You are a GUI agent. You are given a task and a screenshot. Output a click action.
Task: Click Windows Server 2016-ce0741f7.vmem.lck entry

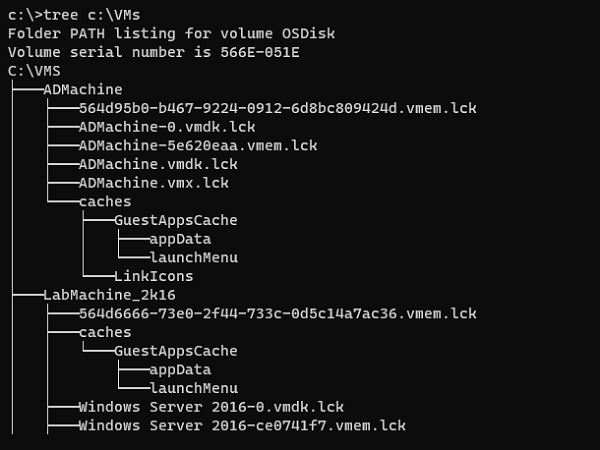click(x=242, y=426)
